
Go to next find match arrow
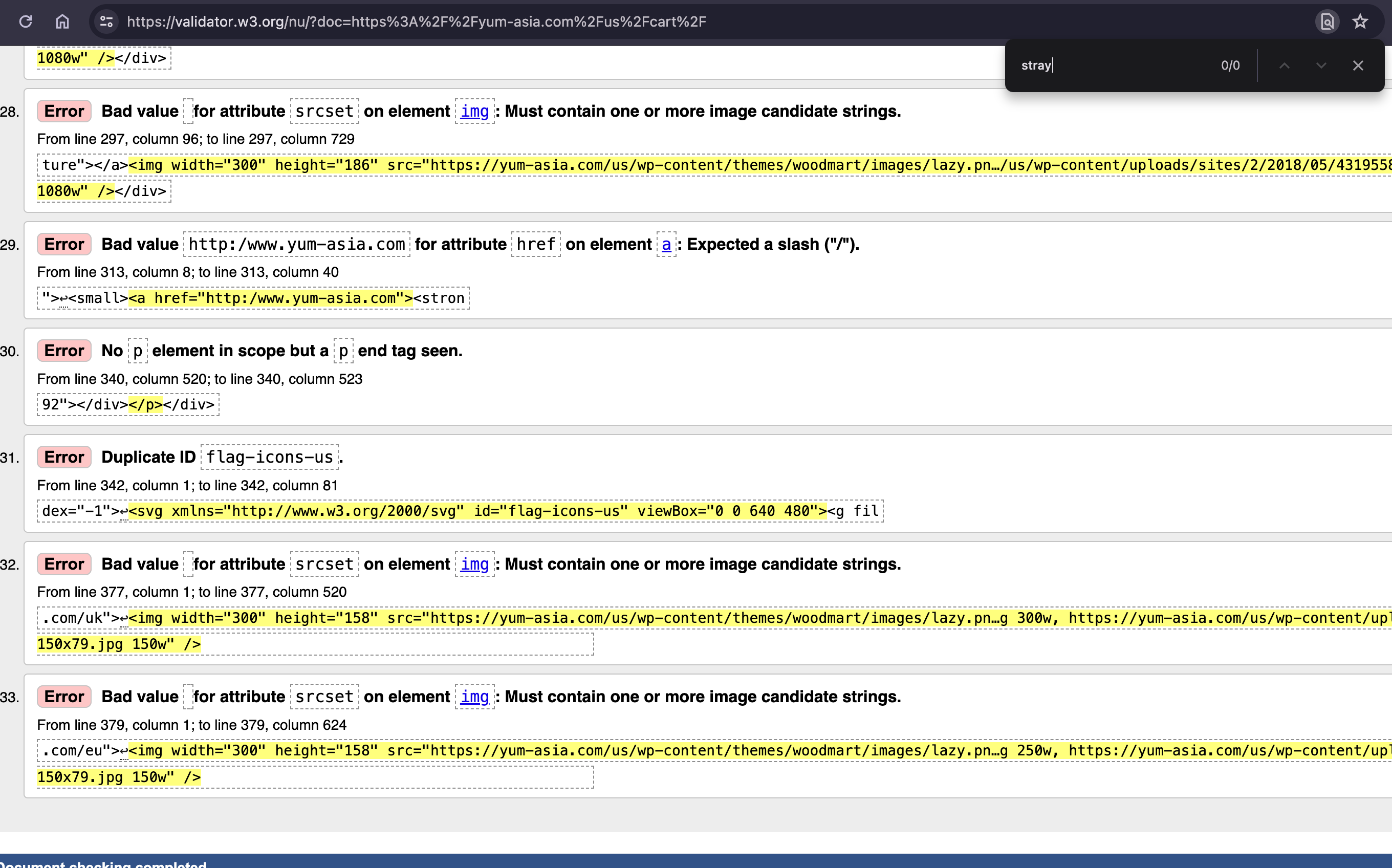pyautogui.click(x=1321, y=66)
